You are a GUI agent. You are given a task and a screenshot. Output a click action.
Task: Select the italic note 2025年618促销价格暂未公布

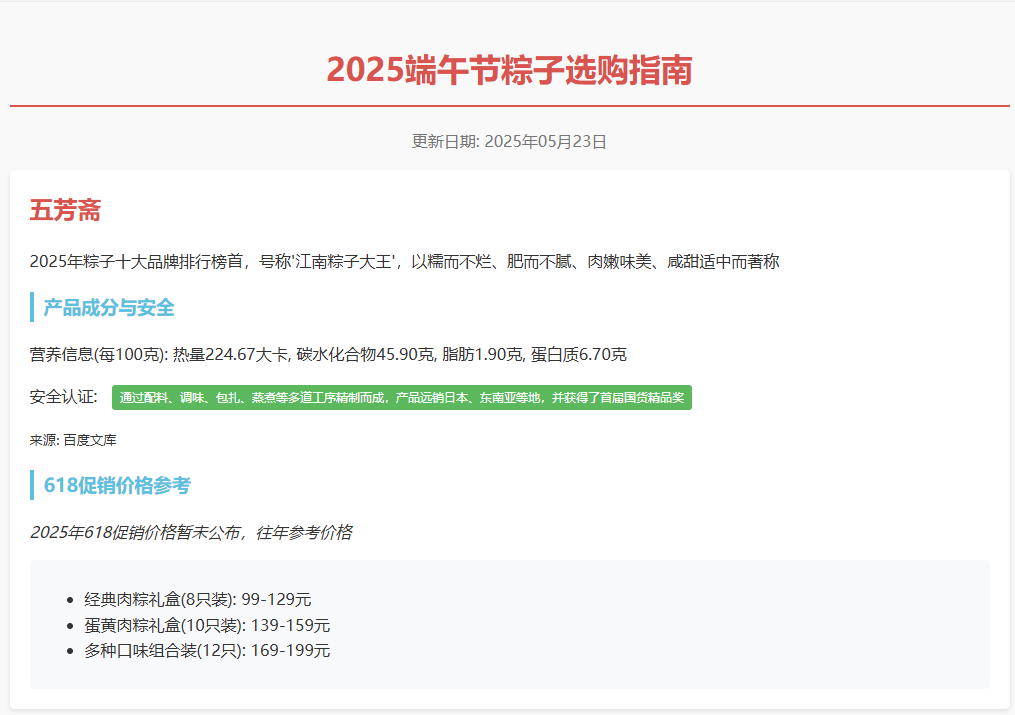(x=191, y=533)
